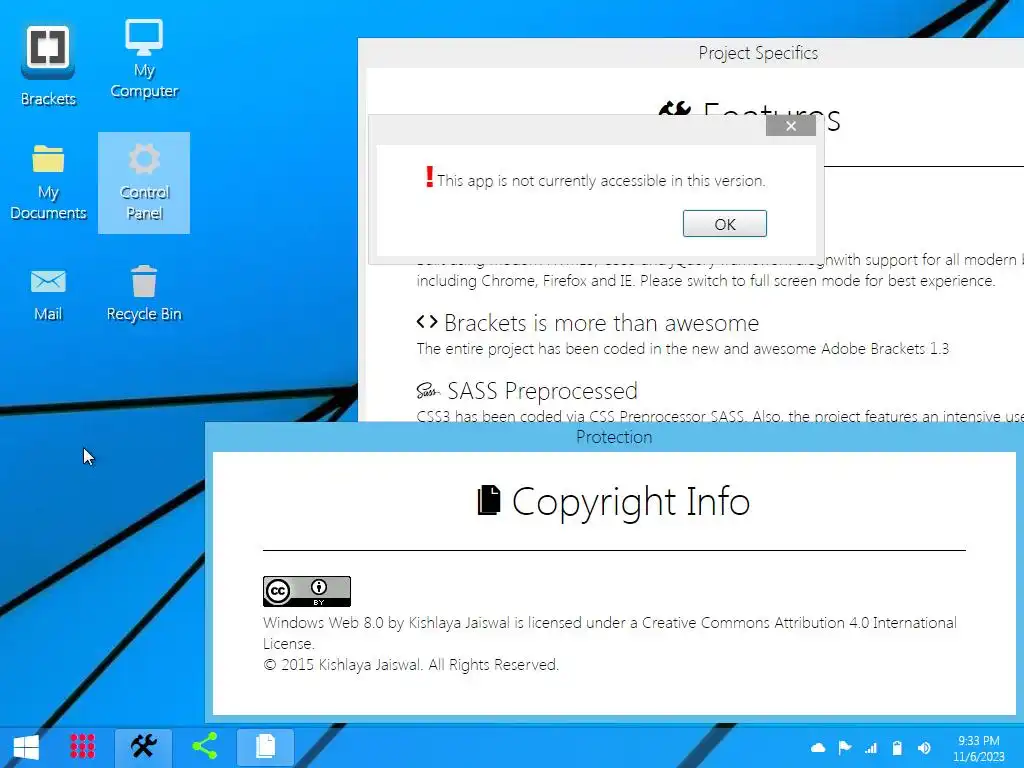The width and height of the screenshot is (1024, 768).
Task: Open the red apps grid taskbar icon
Action: click(82, 746)
